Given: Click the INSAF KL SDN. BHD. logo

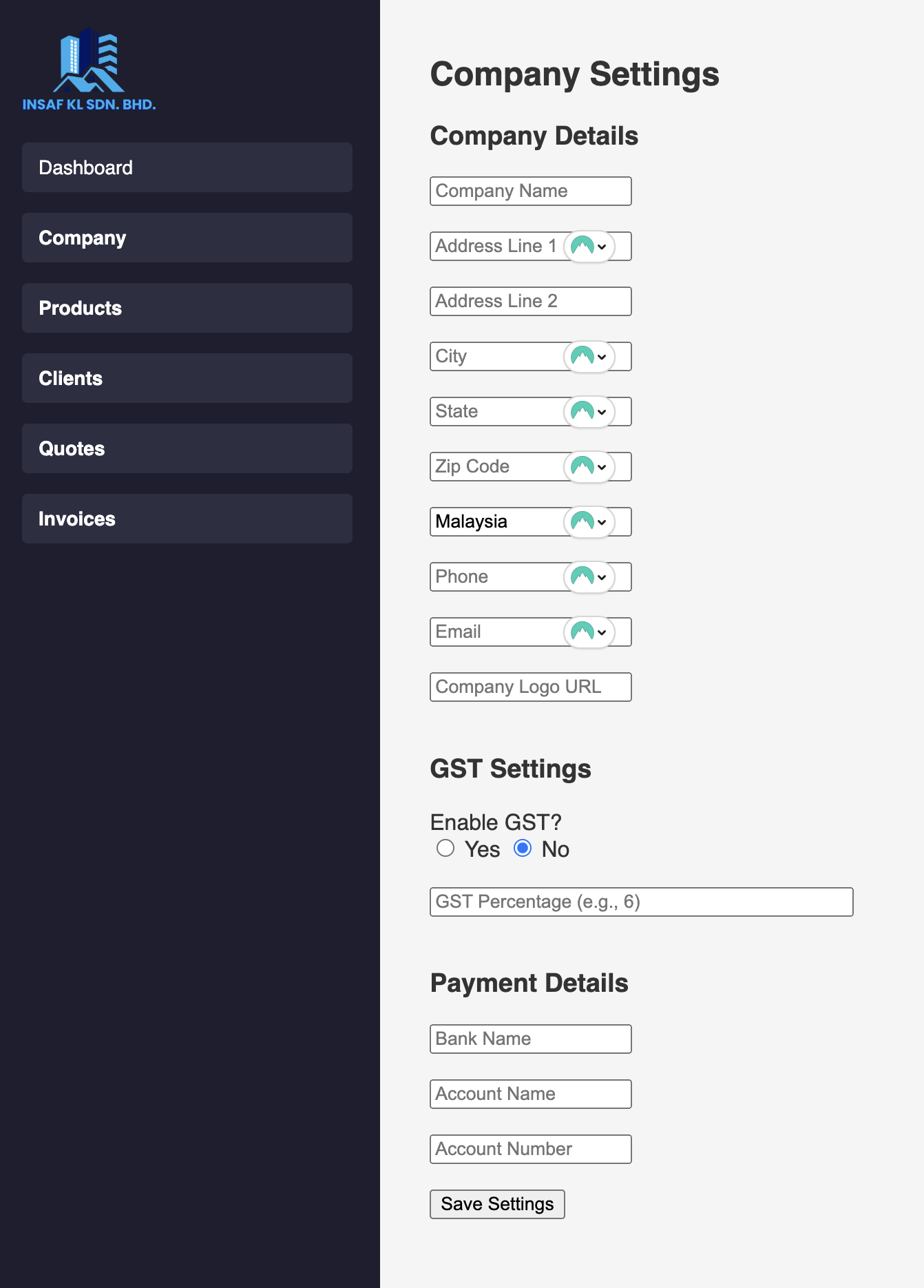Looking at the screenshot, I should pos(89,70).
